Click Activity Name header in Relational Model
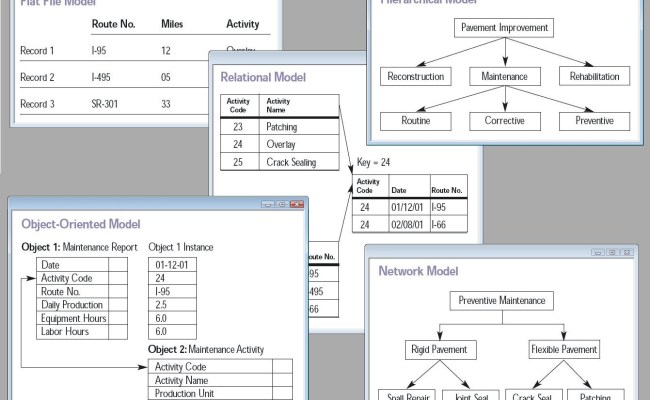This screenshot has width=650, height=400. pos(278,105)
